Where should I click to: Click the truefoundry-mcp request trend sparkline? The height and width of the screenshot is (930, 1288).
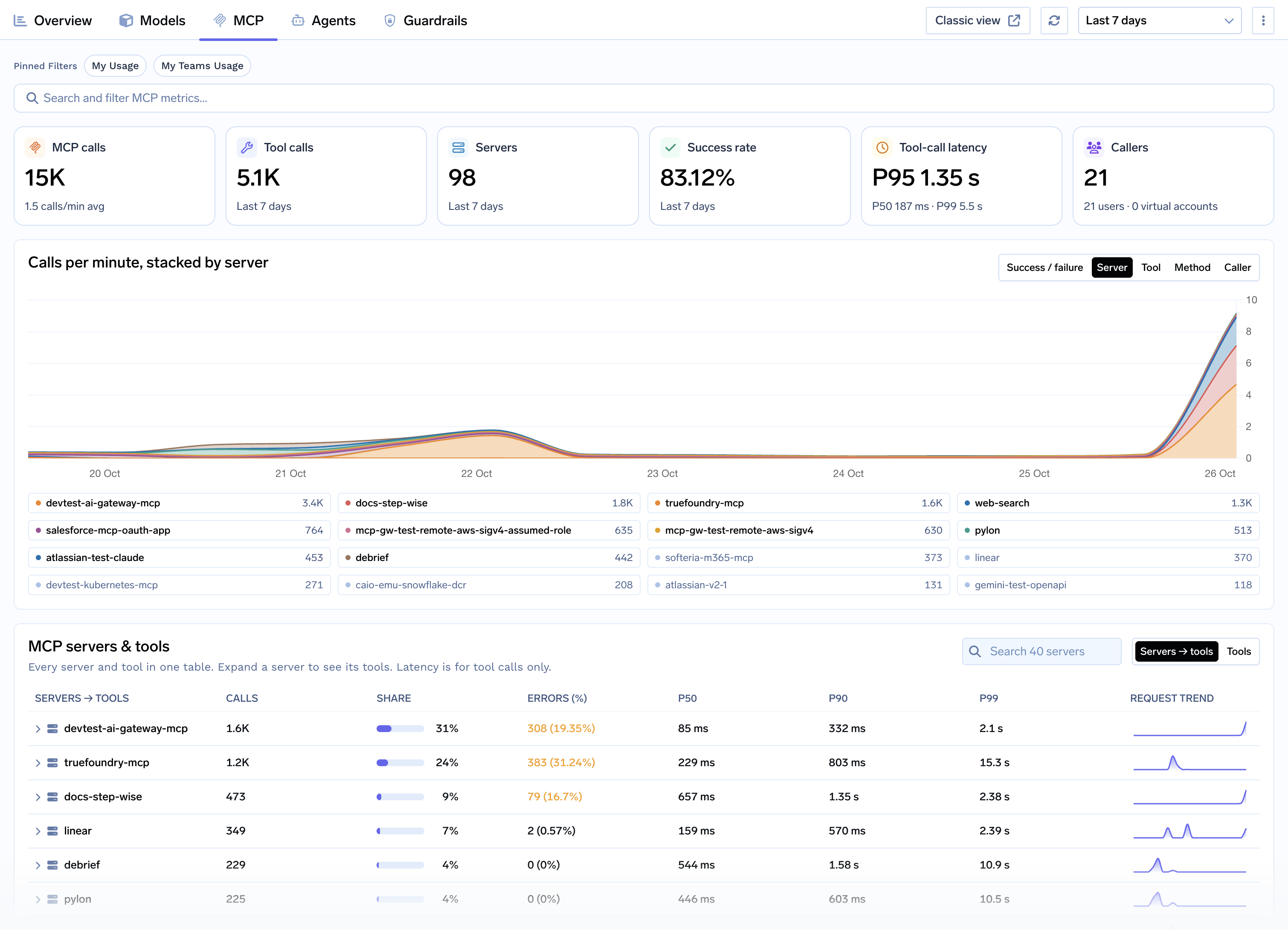tap(1189, 762)
